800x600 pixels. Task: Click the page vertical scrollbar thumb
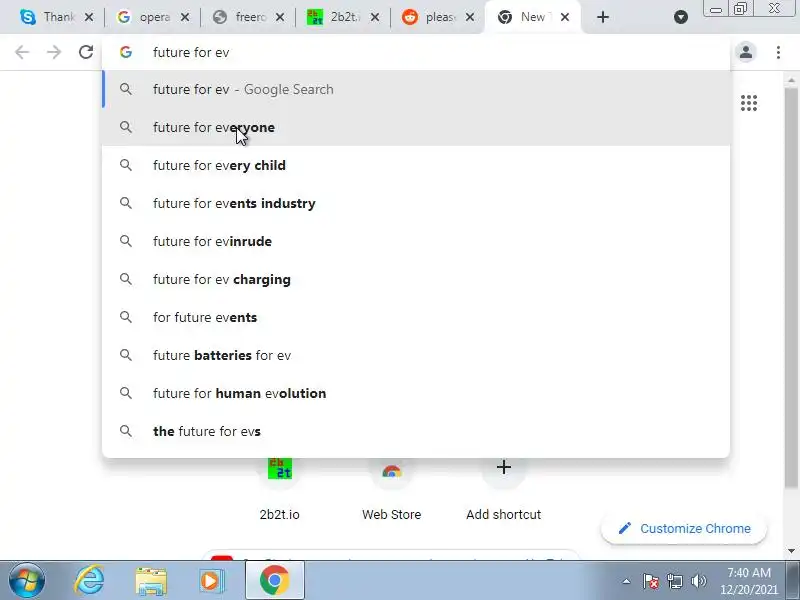(x=791, y=287)
